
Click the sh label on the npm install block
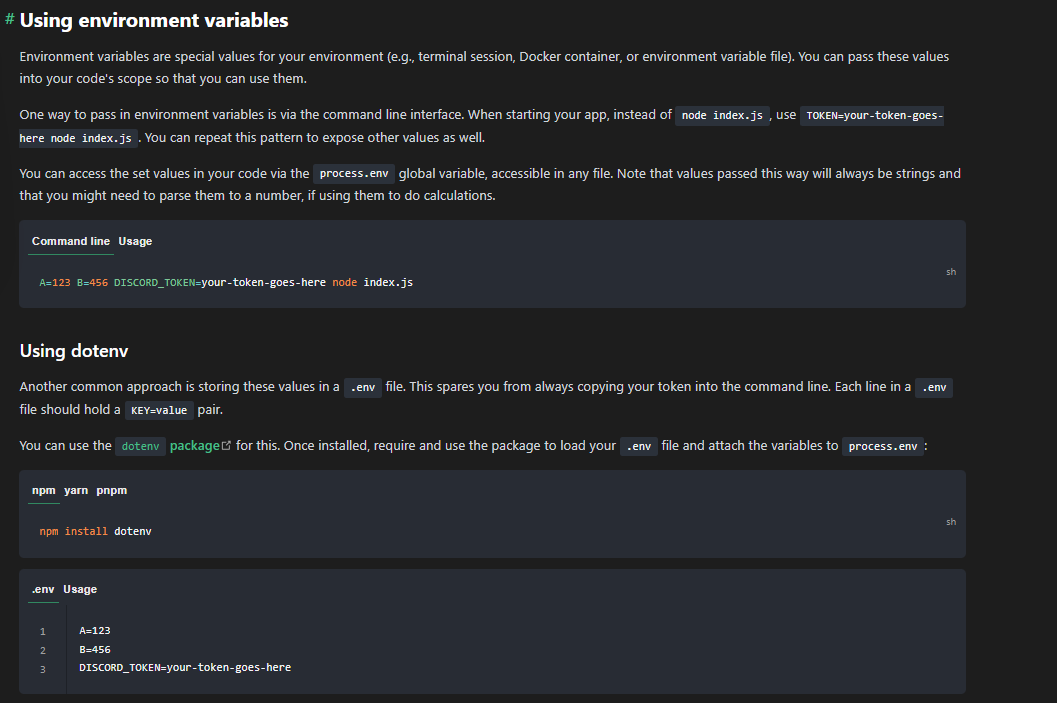[x=950, y=521]
